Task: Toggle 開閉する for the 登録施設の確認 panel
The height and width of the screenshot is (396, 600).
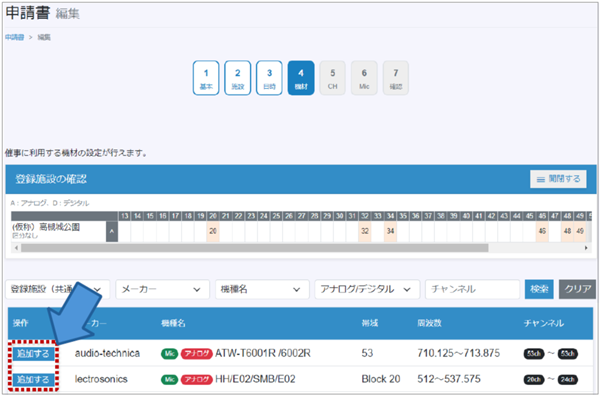Action: [x=558, y=179]
